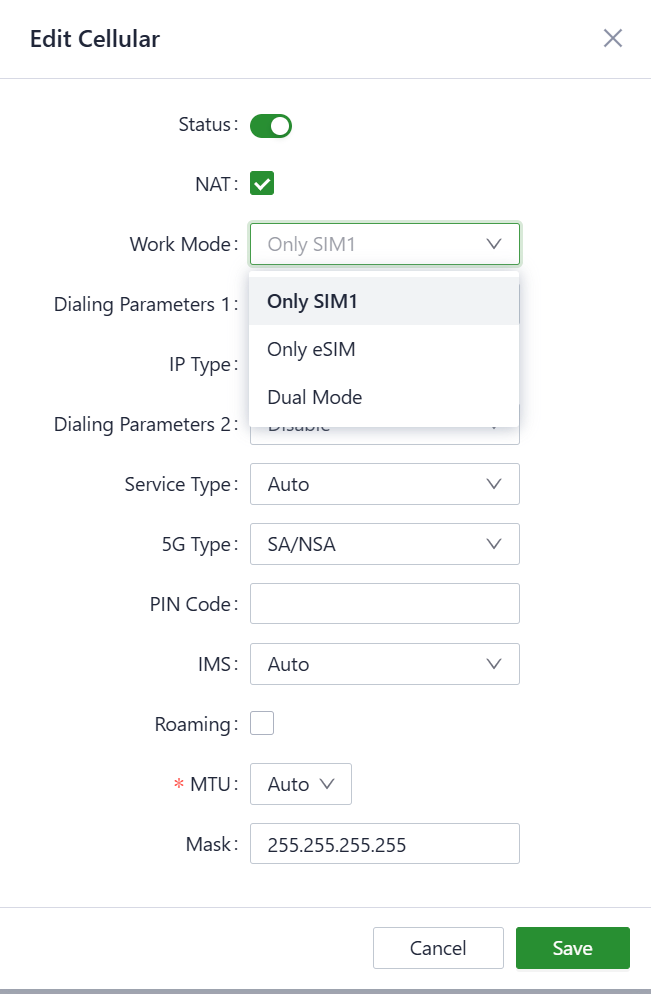Focus the PIN Code input field

coord(384,604)
